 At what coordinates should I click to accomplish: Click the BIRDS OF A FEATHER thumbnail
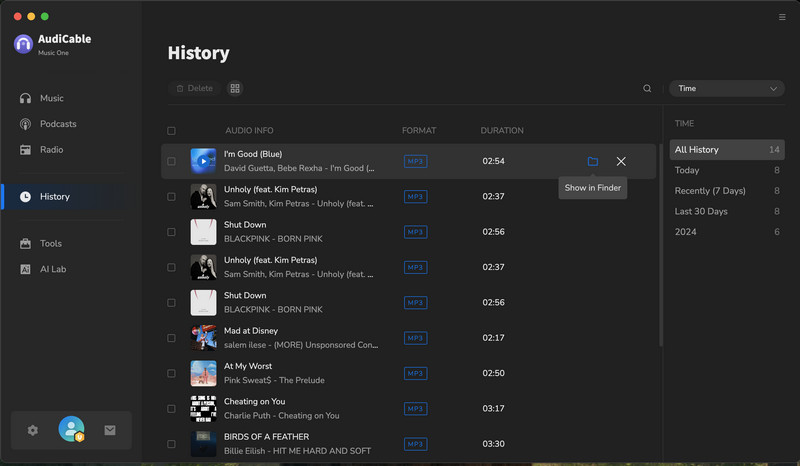click(x=203, y=444)
